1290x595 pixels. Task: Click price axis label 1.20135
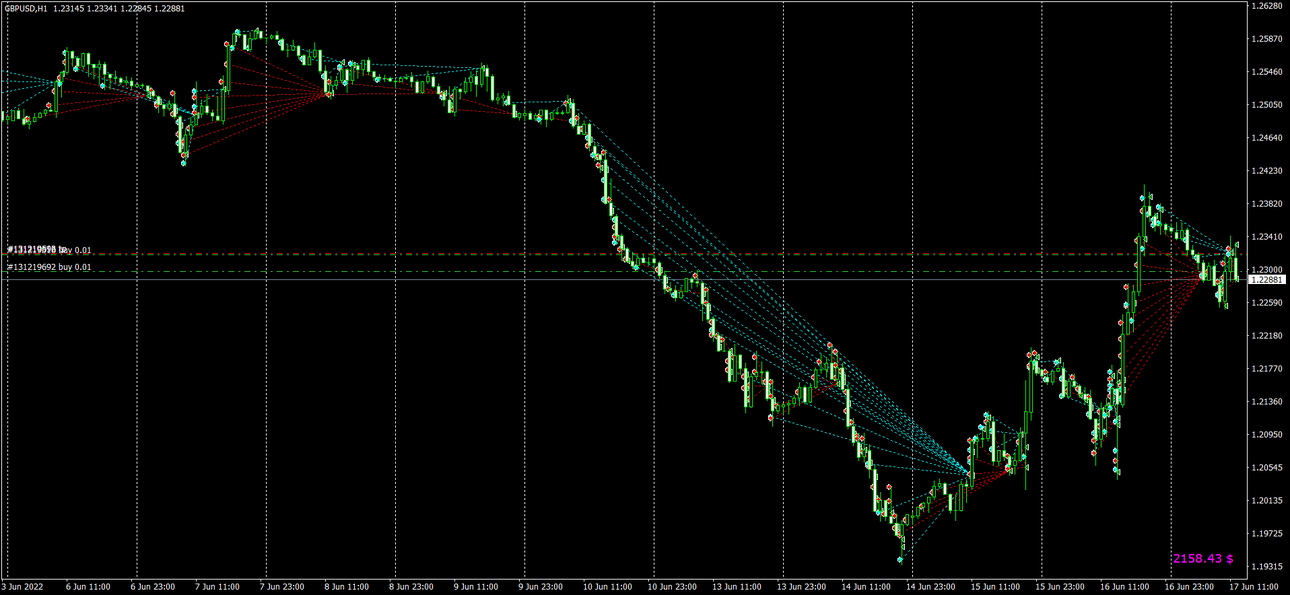[x=1267, y=501]
